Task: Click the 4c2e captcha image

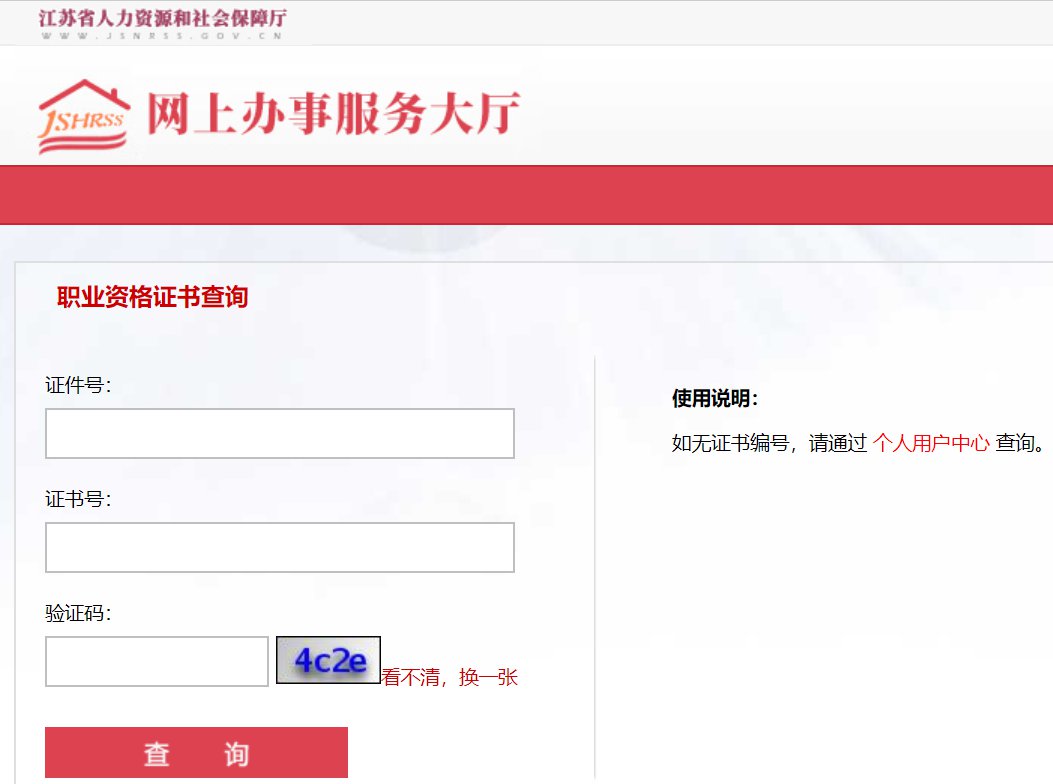Action: point(328,660)
